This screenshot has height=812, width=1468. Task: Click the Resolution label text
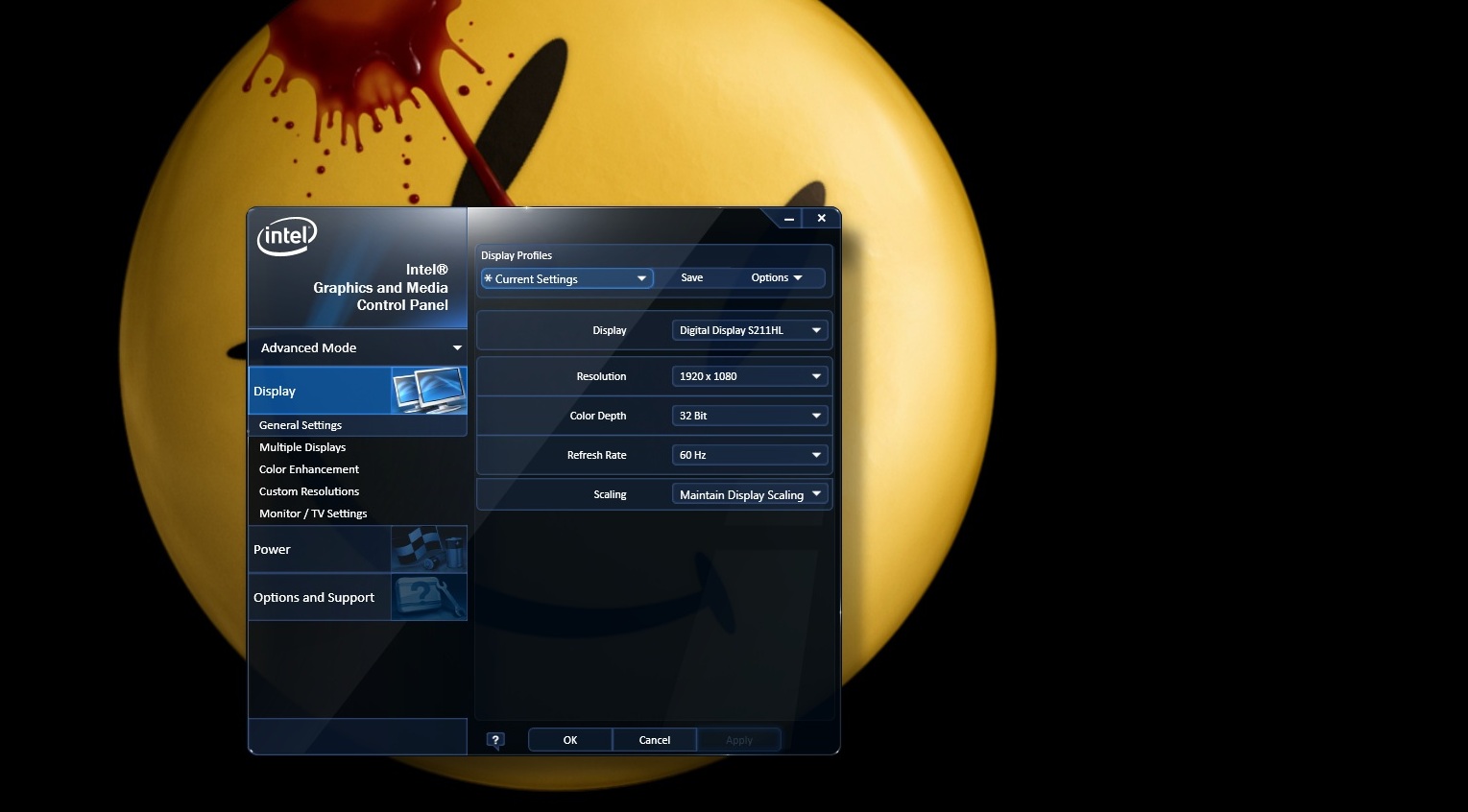[x=601, y=376]
